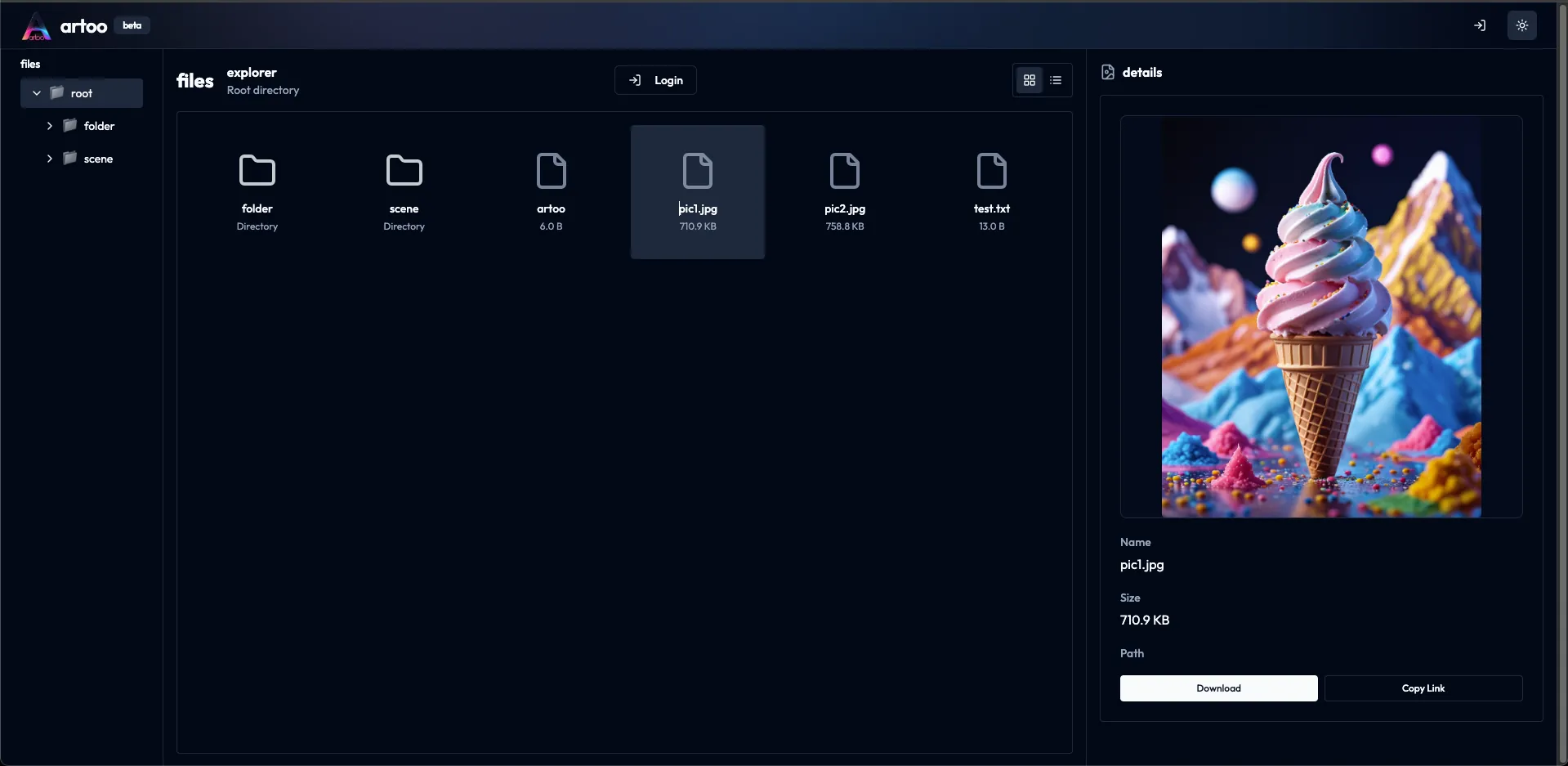Click the login arrow icon in the top bar
Image resolution: width=1568 pixels, height=766 pixels.
click(1481, 25)
